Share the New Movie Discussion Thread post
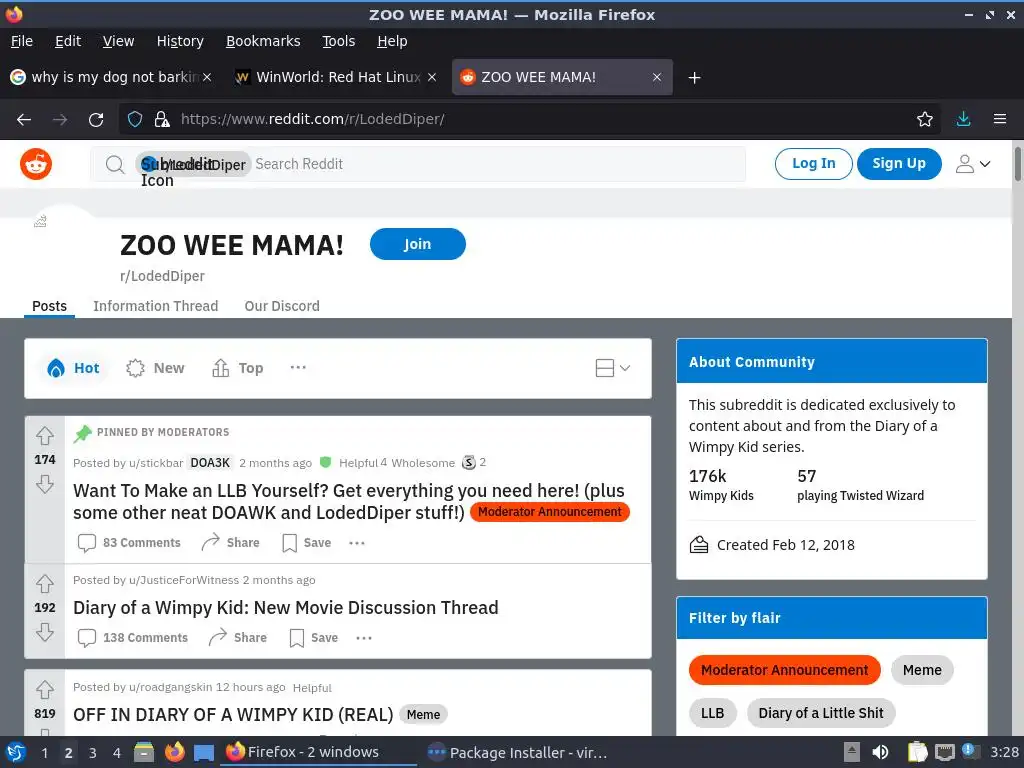 238,637
